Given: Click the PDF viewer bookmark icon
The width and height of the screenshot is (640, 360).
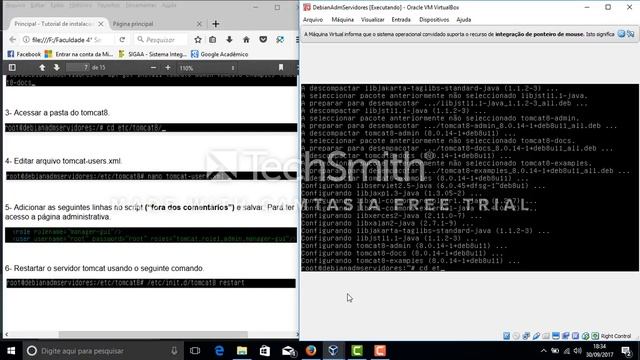Looking at the screenshot, I should click(281, 67).
